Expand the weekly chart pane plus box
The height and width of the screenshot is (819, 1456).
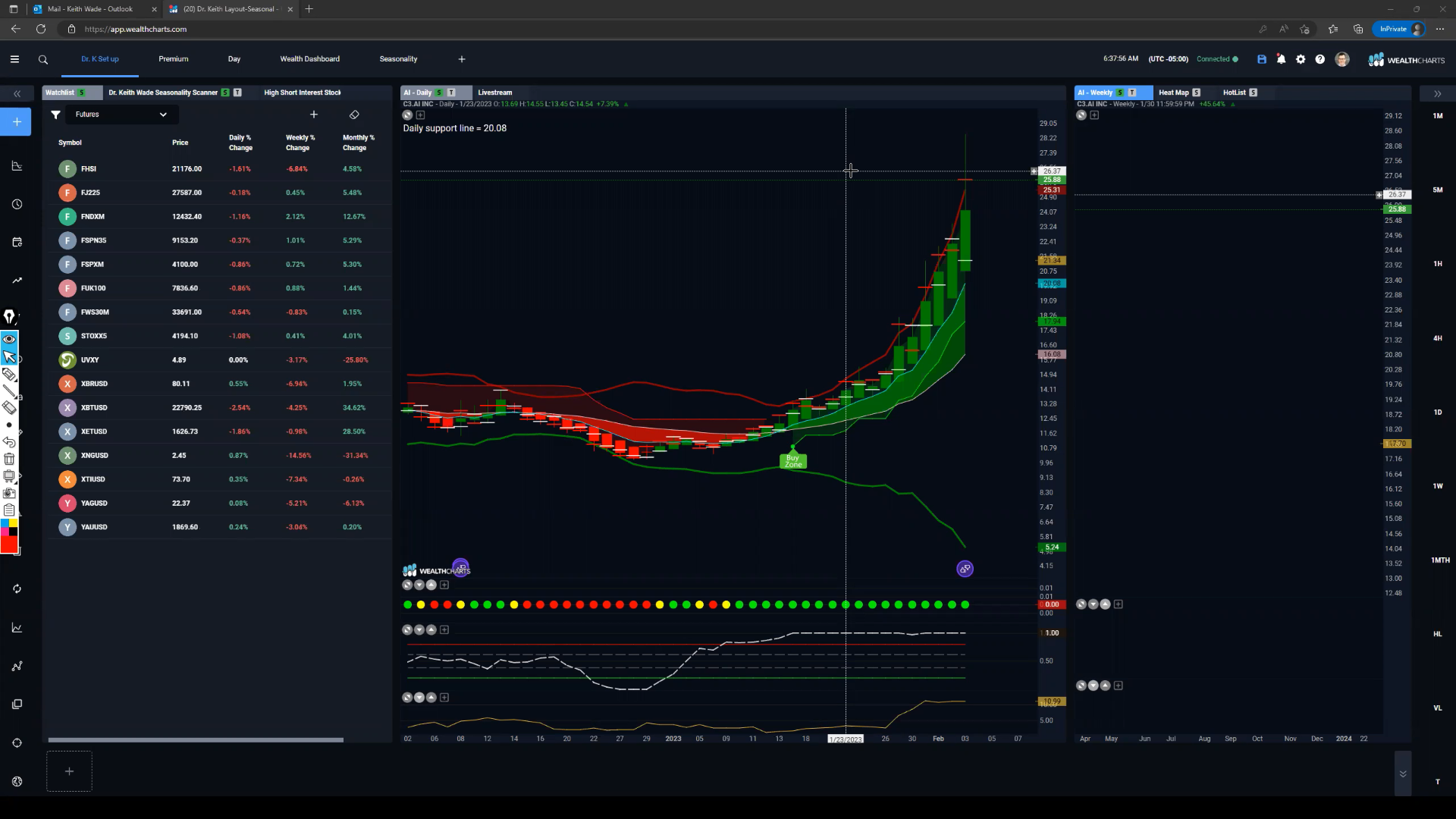pos(1094,115)
